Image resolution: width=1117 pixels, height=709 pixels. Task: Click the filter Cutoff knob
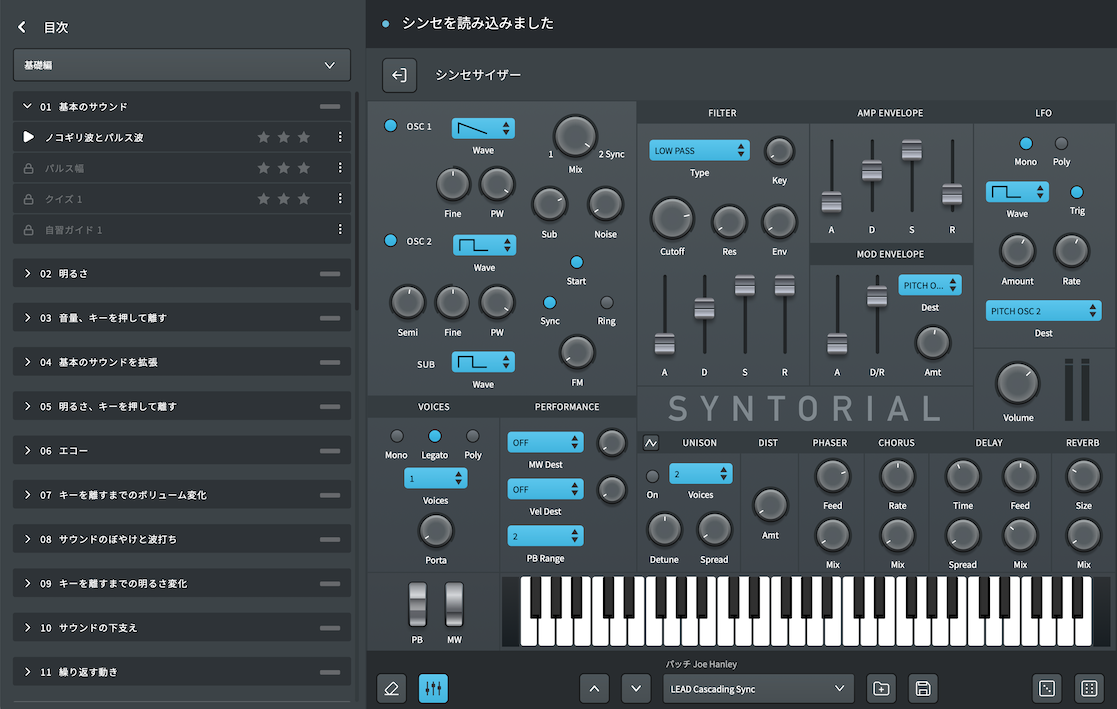[672, 219]
